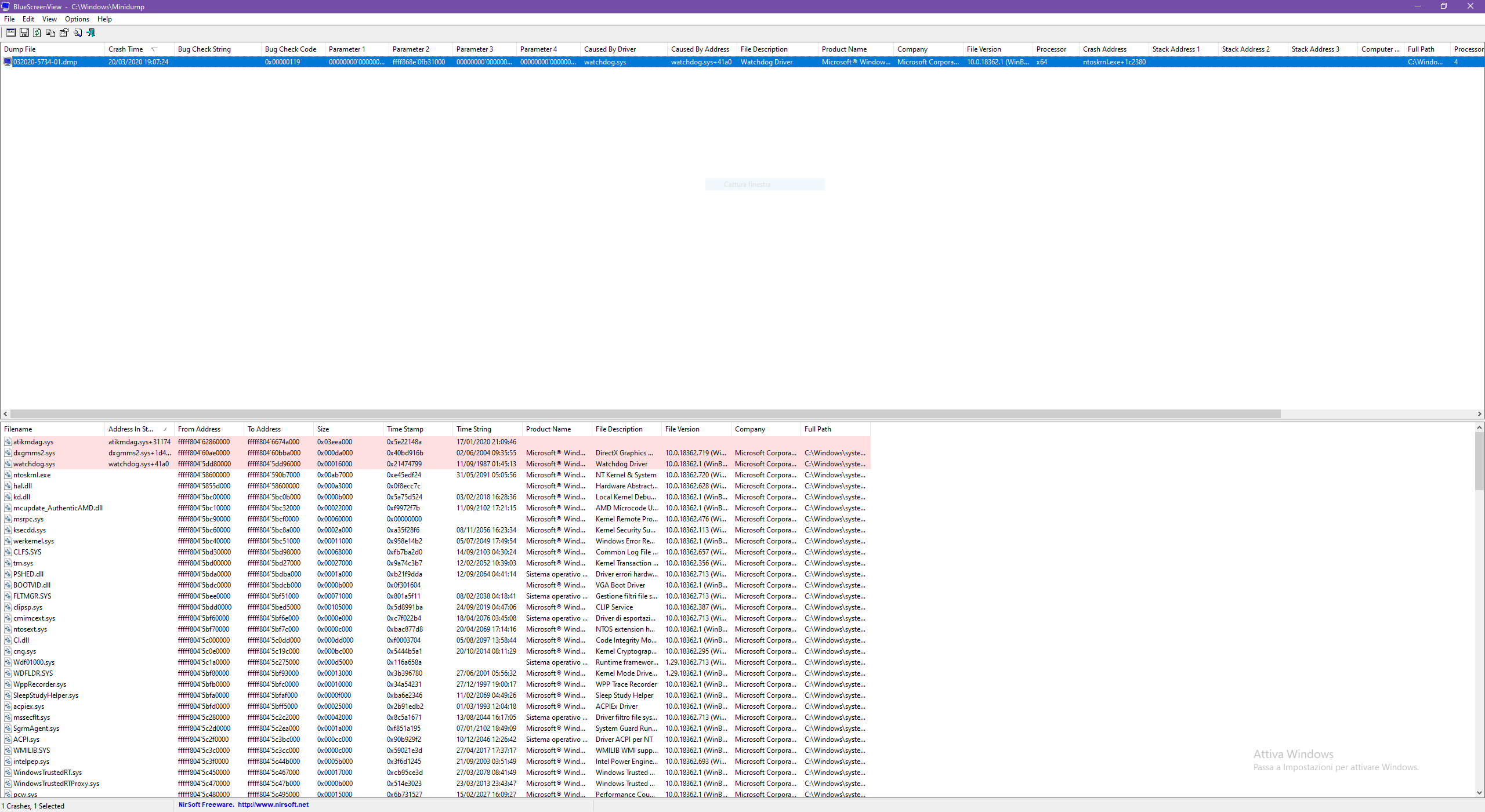Viewport: 1485px width, 812px height.
Task: Open the nirsoft.net website link
Action: coord(273,804)
